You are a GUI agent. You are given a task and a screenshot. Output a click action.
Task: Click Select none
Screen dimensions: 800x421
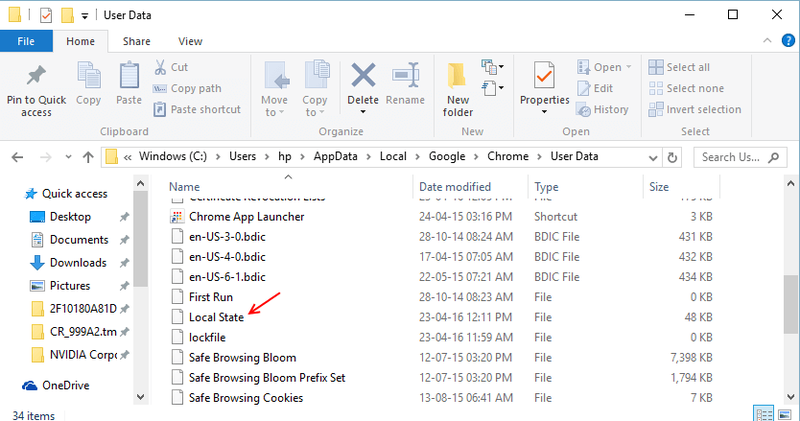(x=686, y=88)
